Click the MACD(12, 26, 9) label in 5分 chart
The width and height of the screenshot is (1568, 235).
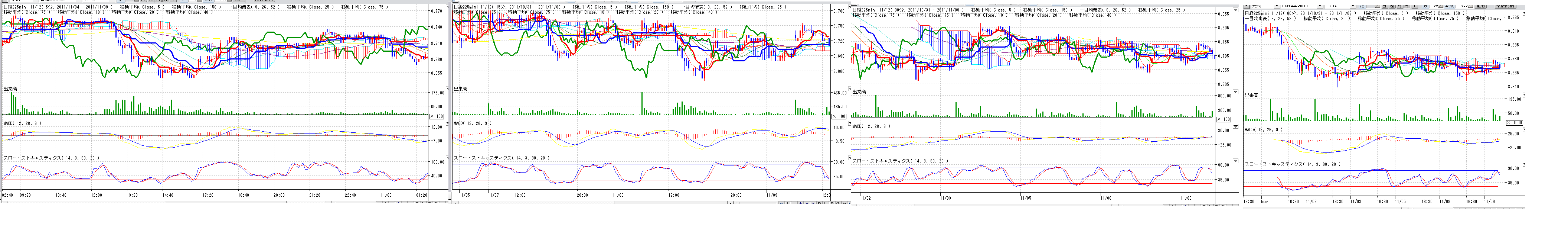(x=22, y=123)
